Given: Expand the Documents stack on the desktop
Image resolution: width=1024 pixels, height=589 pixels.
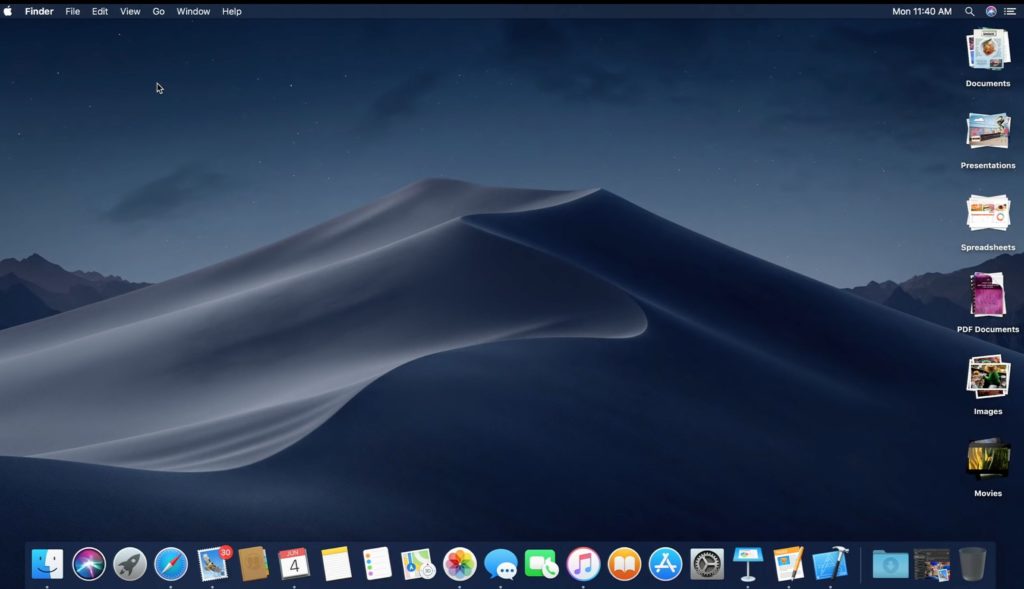Looking at the screenshot, I should tap(987, 50).
